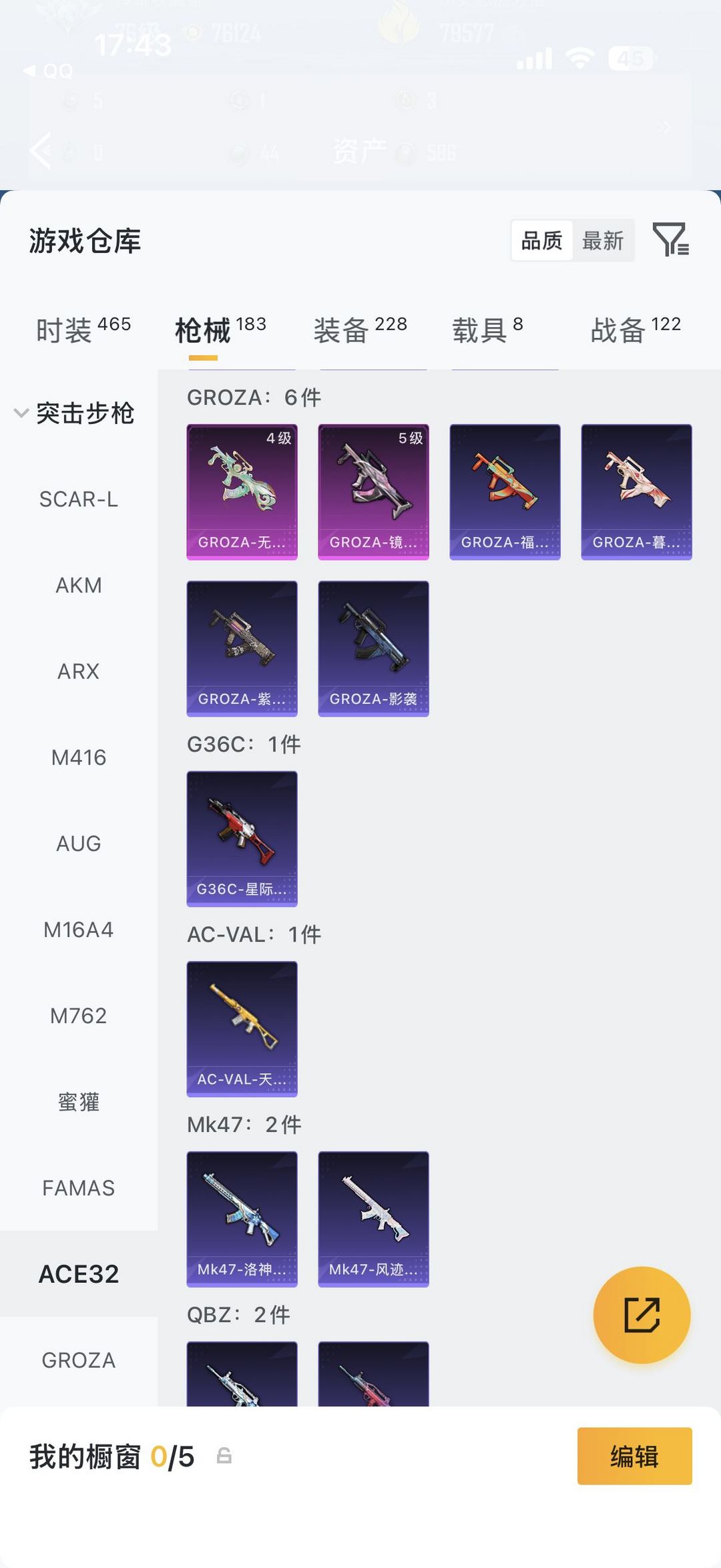The width and height of the screenshot is (721, 1568).
Task: Return to QQ via status bar link
Action: pyautogui.click(x=48, y=71)
